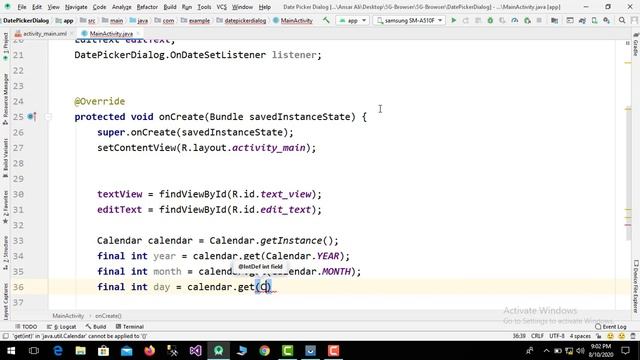Open the CRLF line separator selector

537,336
